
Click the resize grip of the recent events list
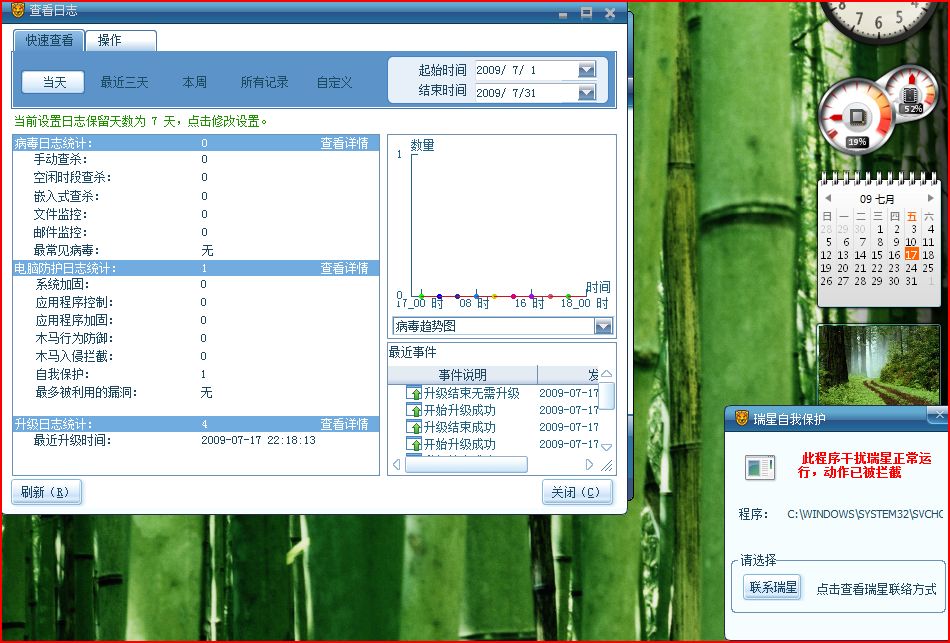click(x=606, y=465)
